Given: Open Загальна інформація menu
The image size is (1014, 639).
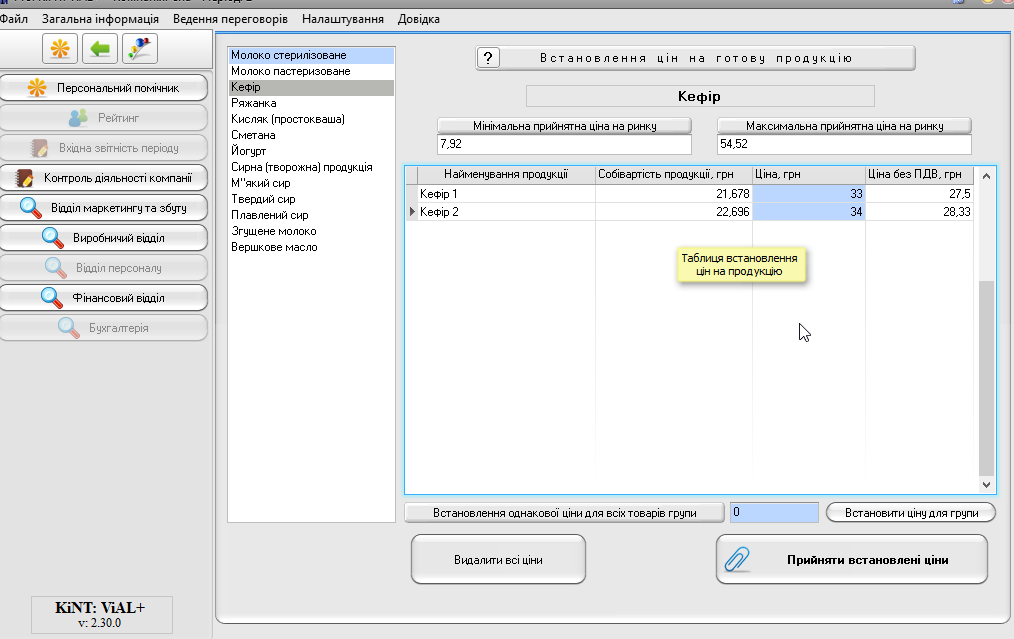Looking at the screenshot, I should (x=100, y=19).
